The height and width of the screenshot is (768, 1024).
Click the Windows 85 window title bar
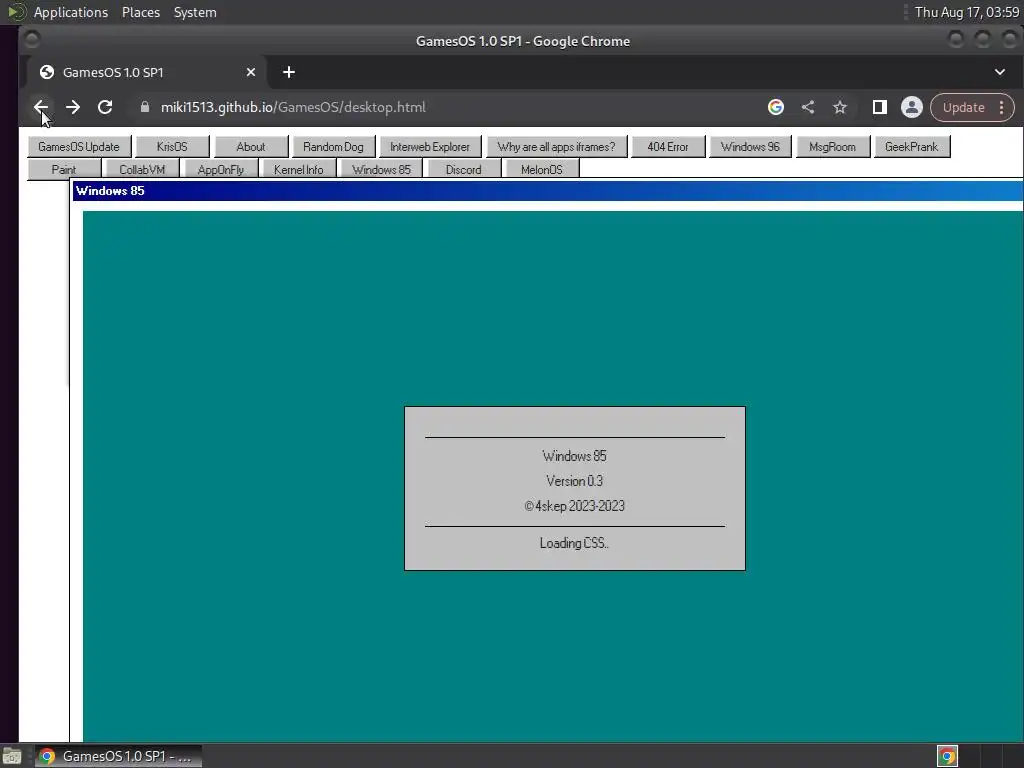pos(547,191)
